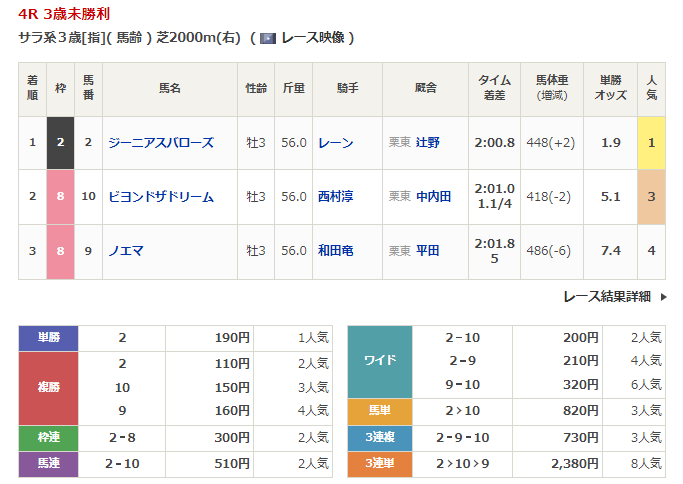Image resolution: width=683 pixels, height=484 pixels.
Task: Open the ノエマ horse profile link
Action: (125, 251)
